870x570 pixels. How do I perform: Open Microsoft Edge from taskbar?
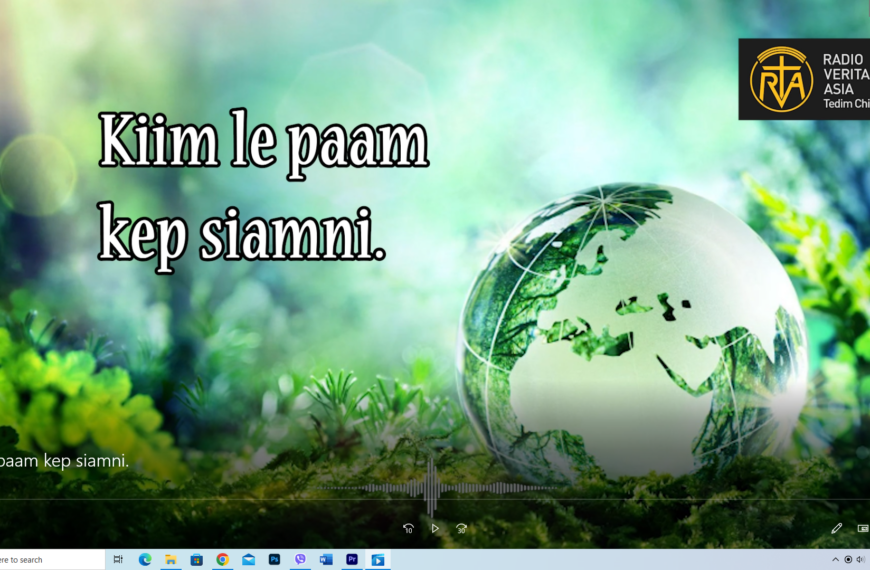[145, 559]
